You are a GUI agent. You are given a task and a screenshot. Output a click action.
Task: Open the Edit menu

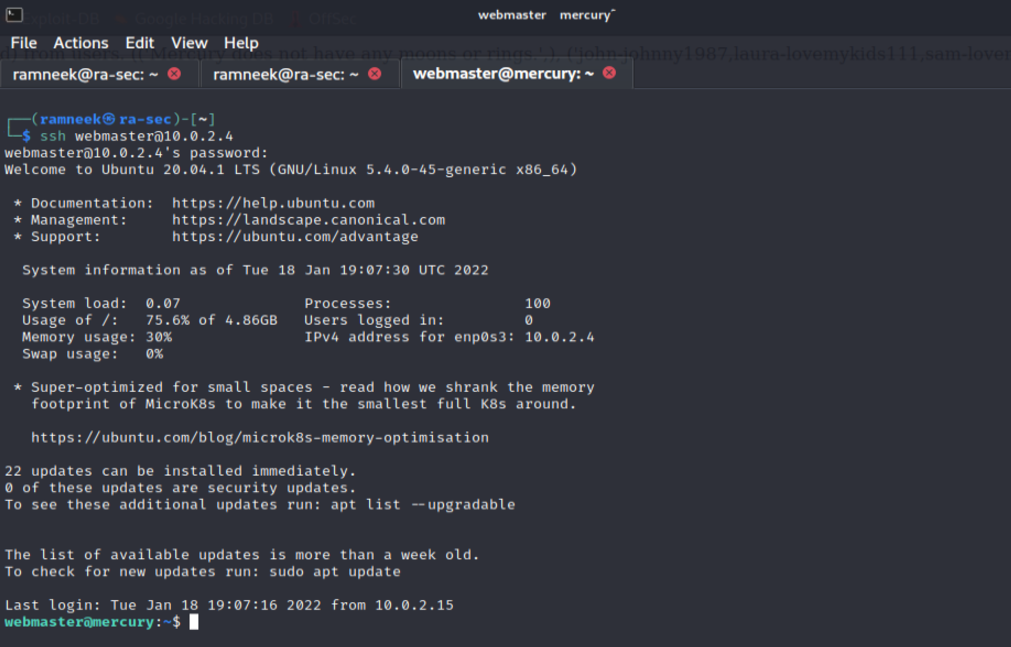(x=138, y=43)
